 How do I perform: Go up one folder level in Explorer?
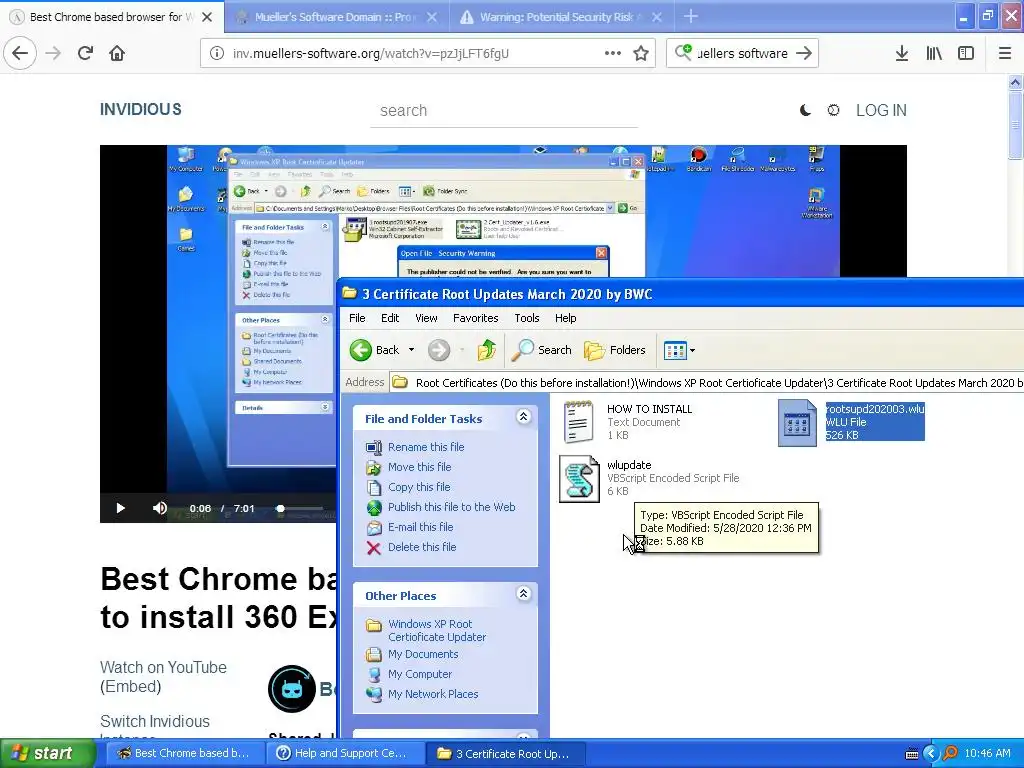487,350
